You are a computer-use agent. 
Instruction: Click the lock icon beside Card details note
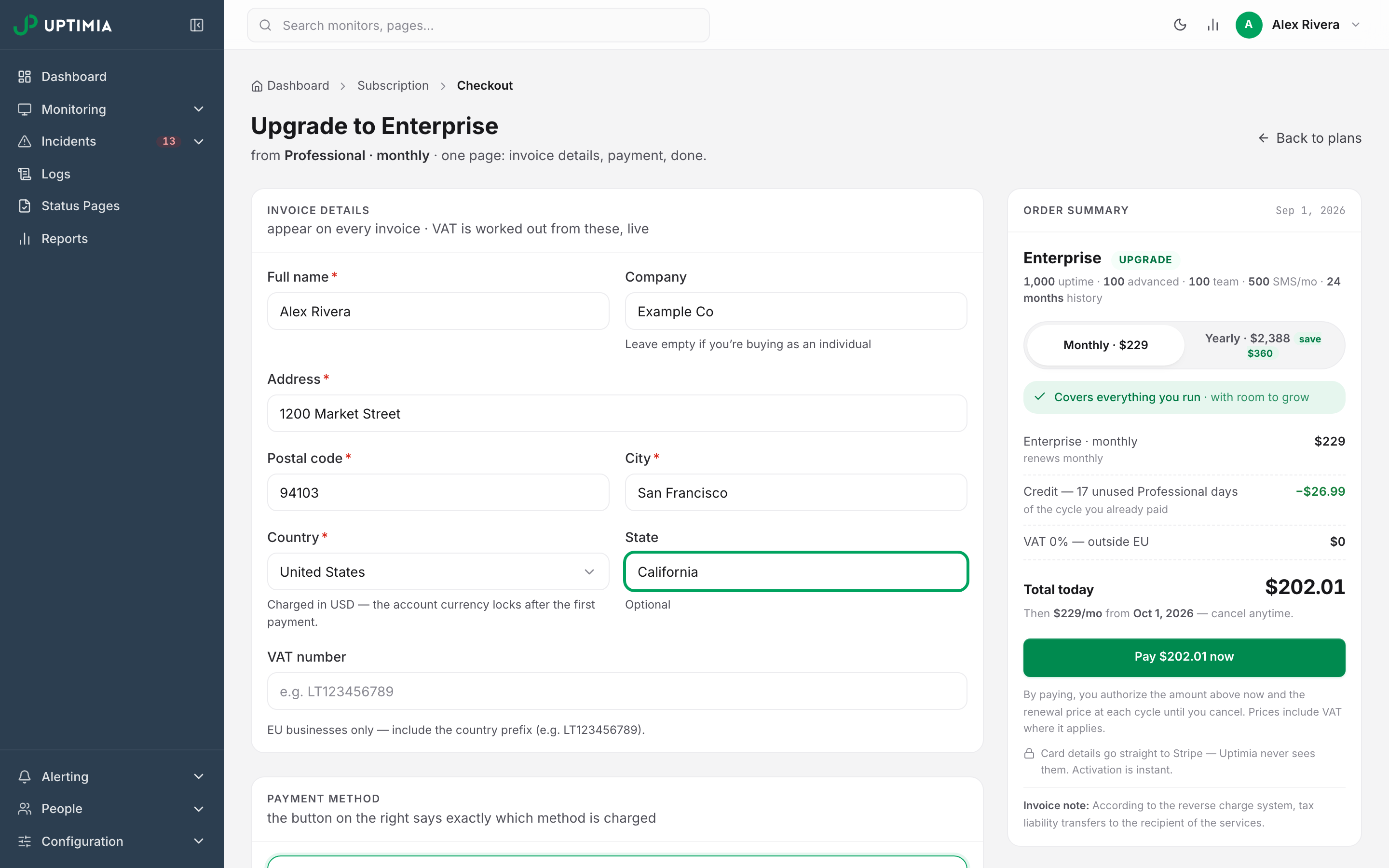click(1029, 754)
